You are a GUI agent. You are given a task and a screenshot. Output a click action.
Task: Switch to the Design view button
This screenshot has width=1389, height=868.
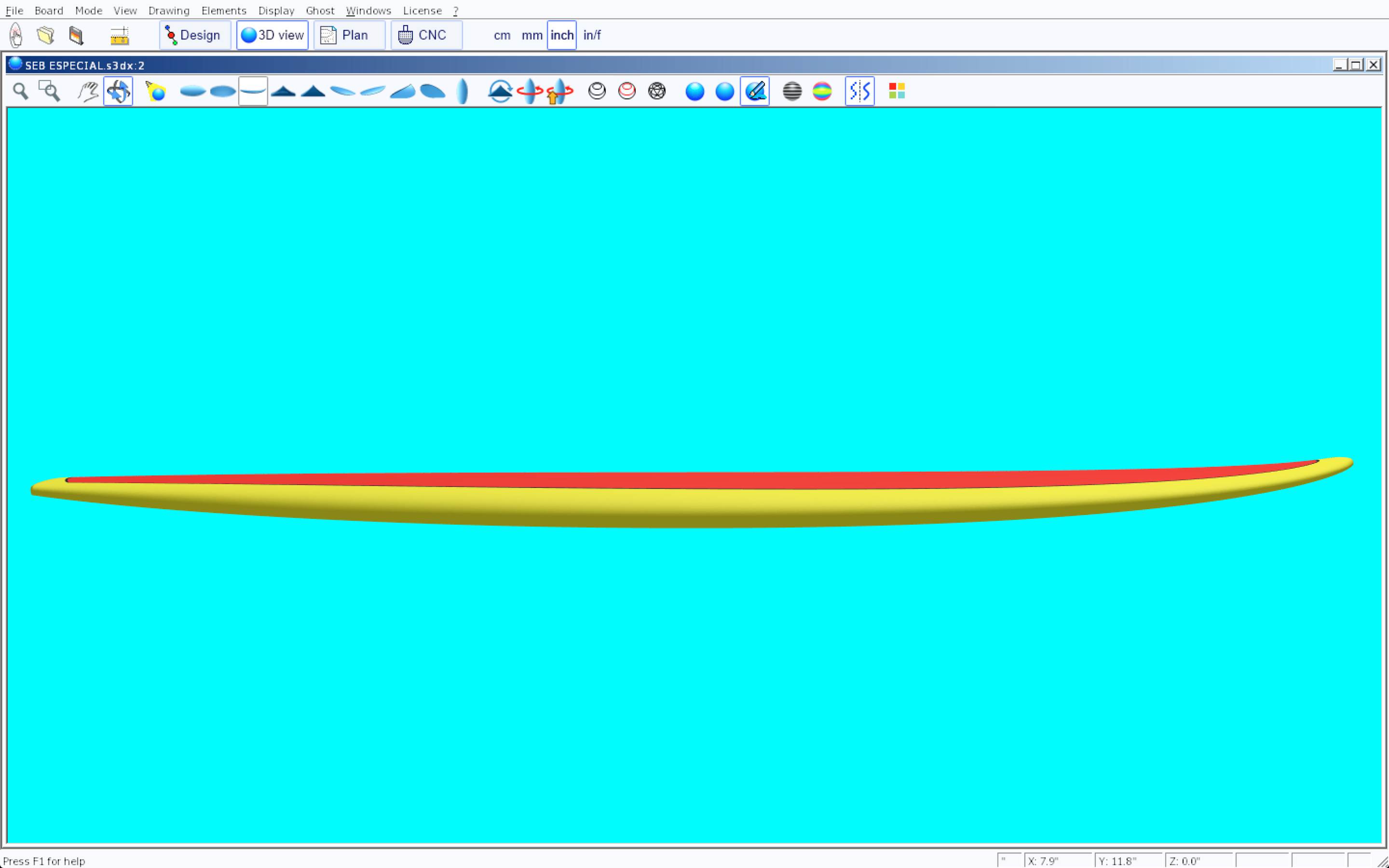[194, 36]
